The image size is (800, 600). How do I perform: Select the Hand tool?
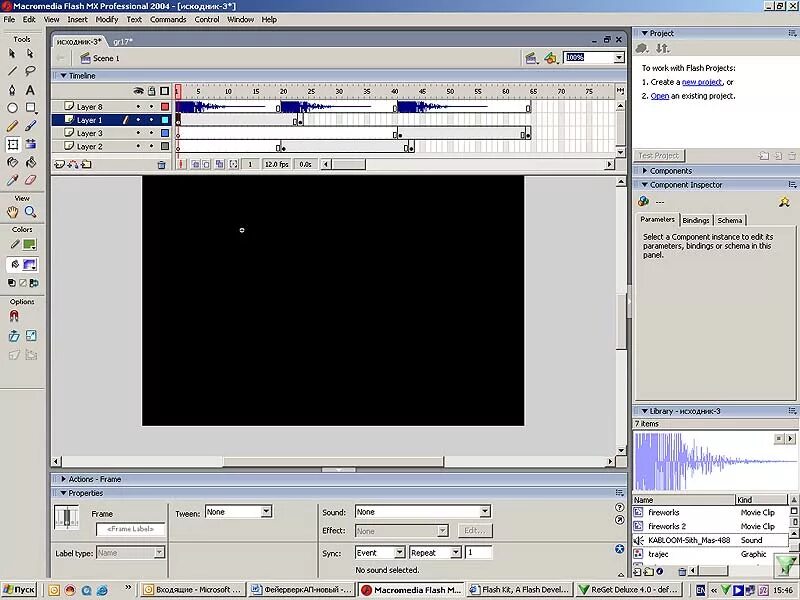coord(12,212)
